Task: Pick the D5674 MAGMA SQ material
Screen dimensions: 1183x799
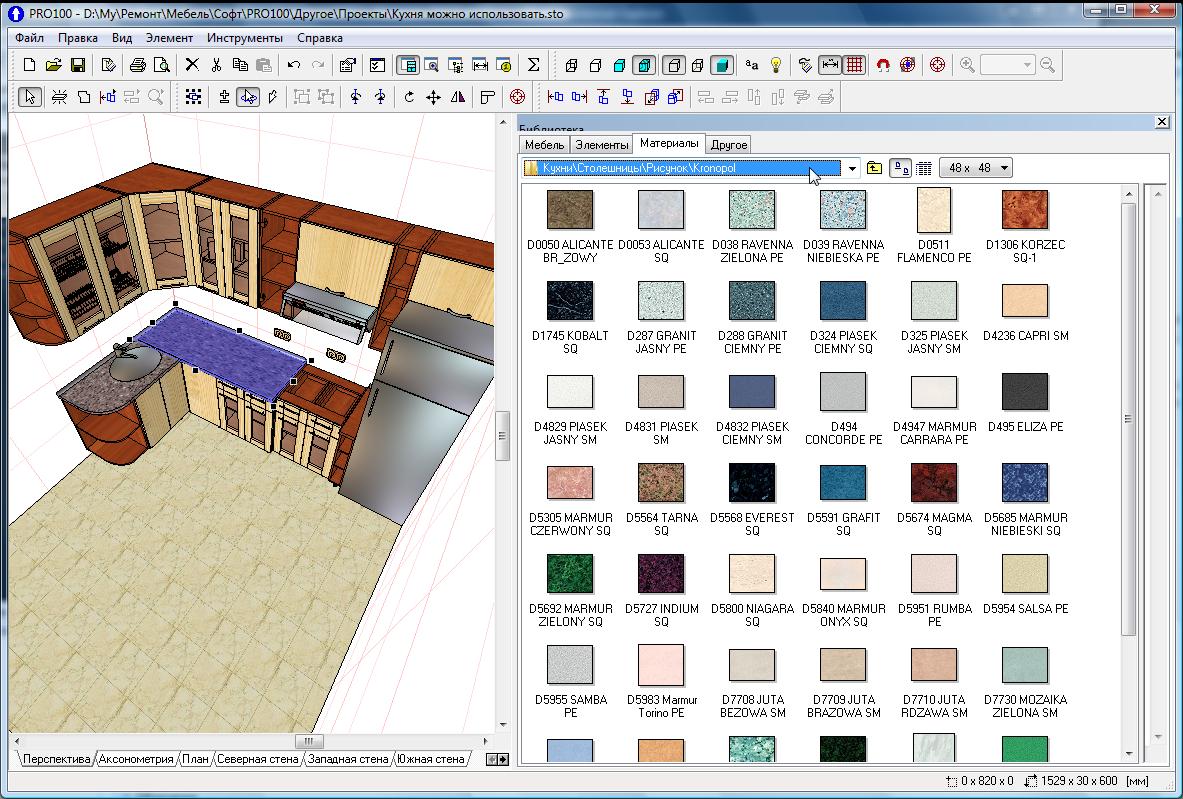Action: pyautogui.click(x=933, y=483)
